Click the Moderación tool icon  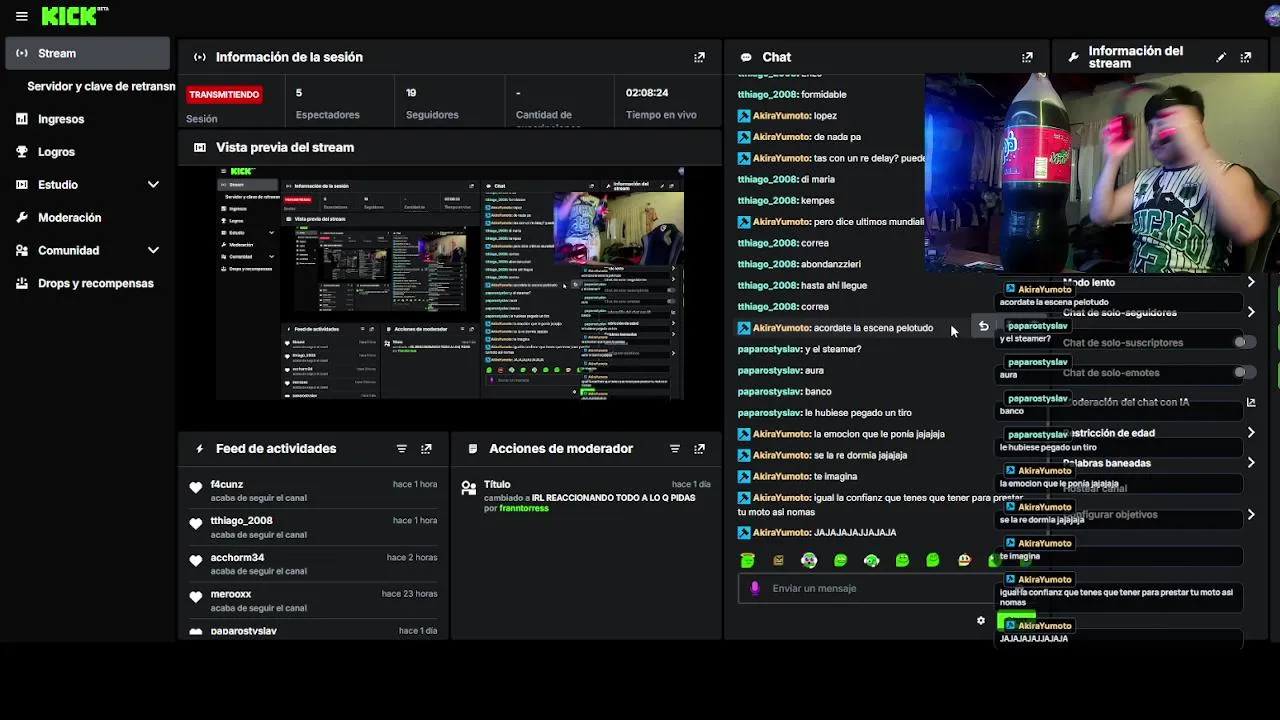tap(22, 218)
